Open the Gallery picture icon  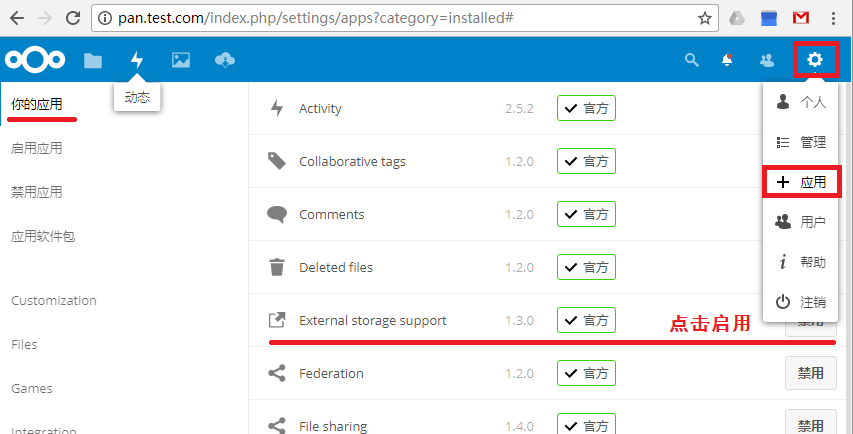coord(181,60)
